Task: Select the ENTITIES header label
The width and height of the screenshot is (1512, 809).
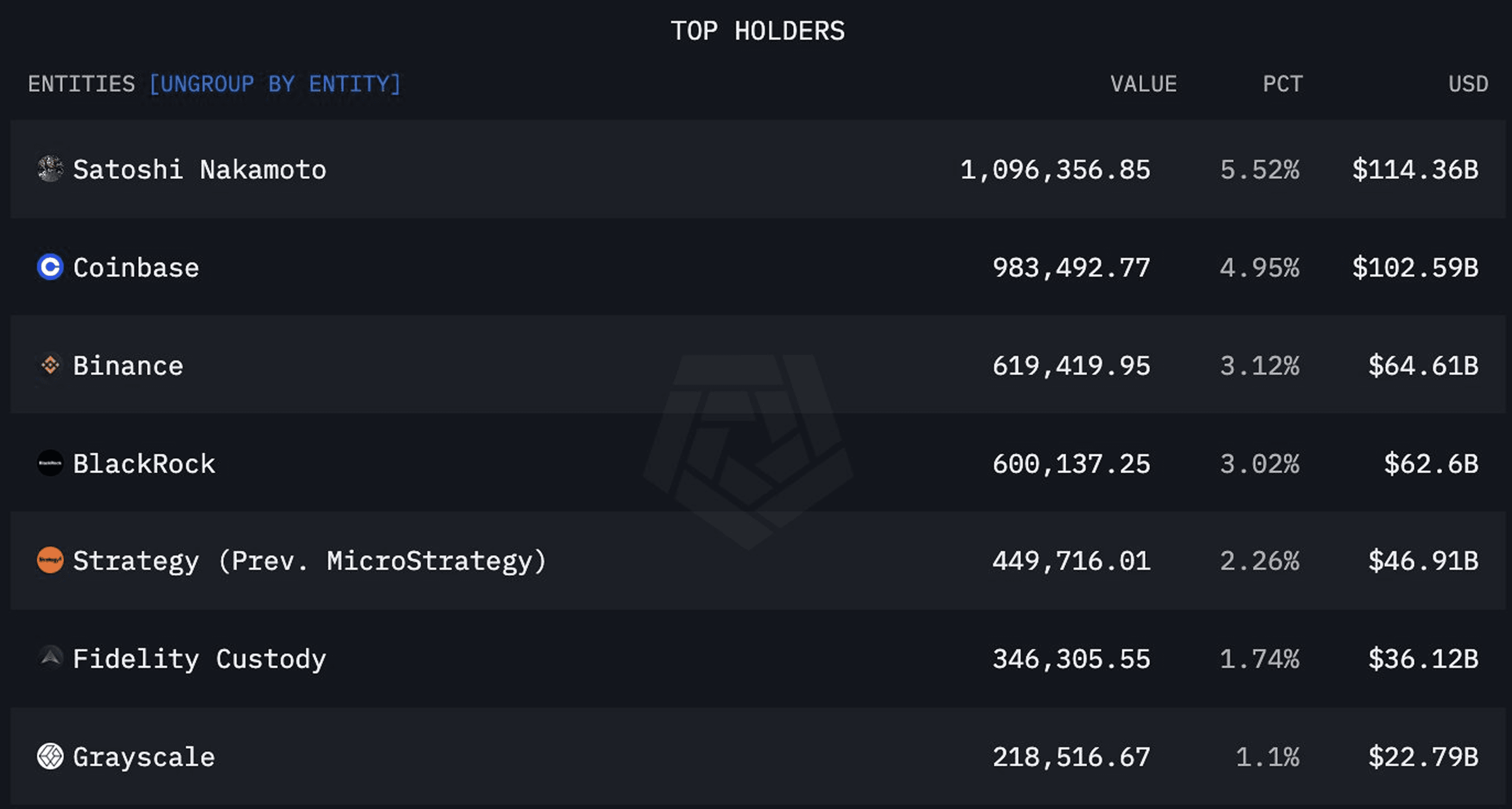Action: 82,84
